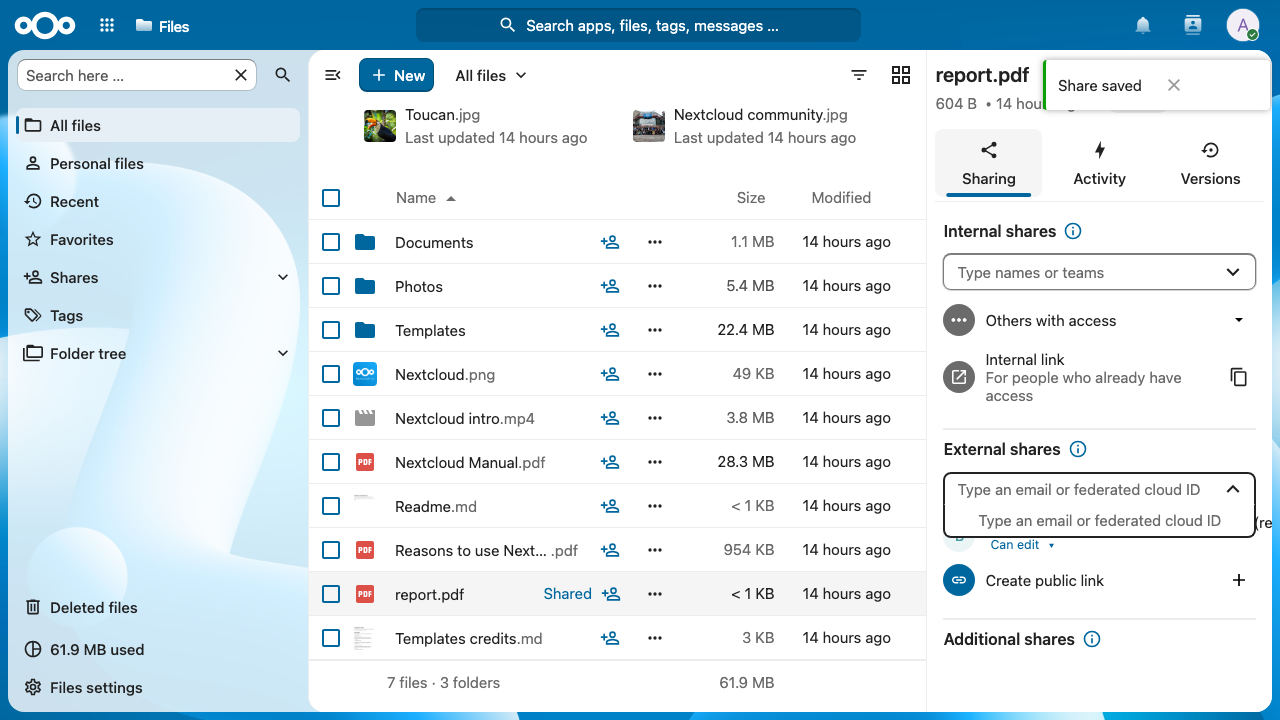This screenshot has height=720, width=1280.
Task: Open the Can edit permission dropdown
Action: [1023, 545]
